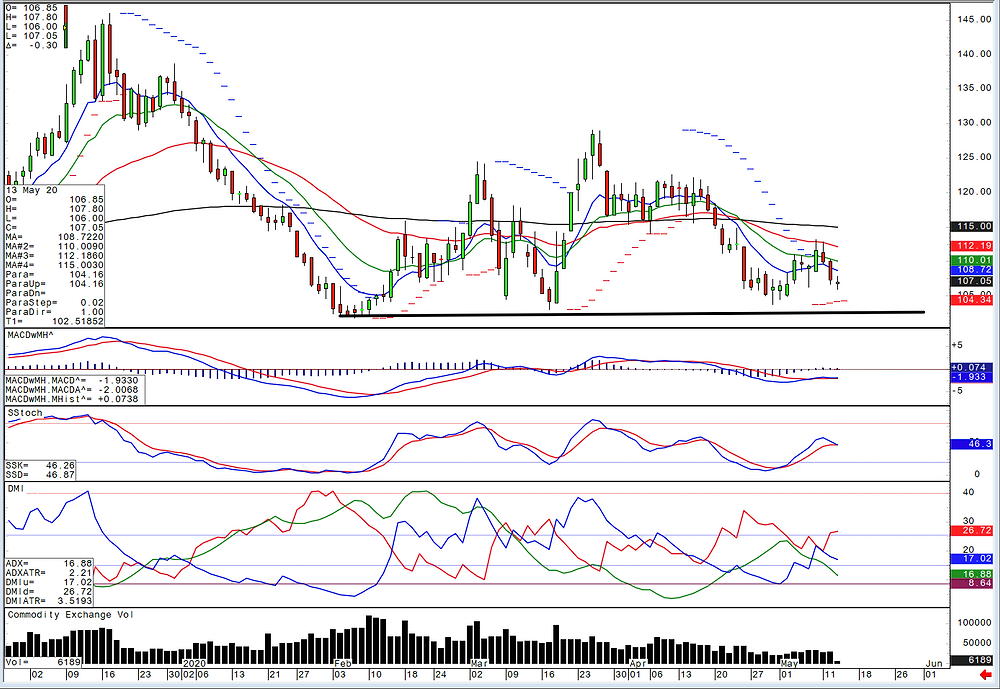
Task: Click the Vol= 6189 readout in volume pane
Action: [x=43, y=662]
